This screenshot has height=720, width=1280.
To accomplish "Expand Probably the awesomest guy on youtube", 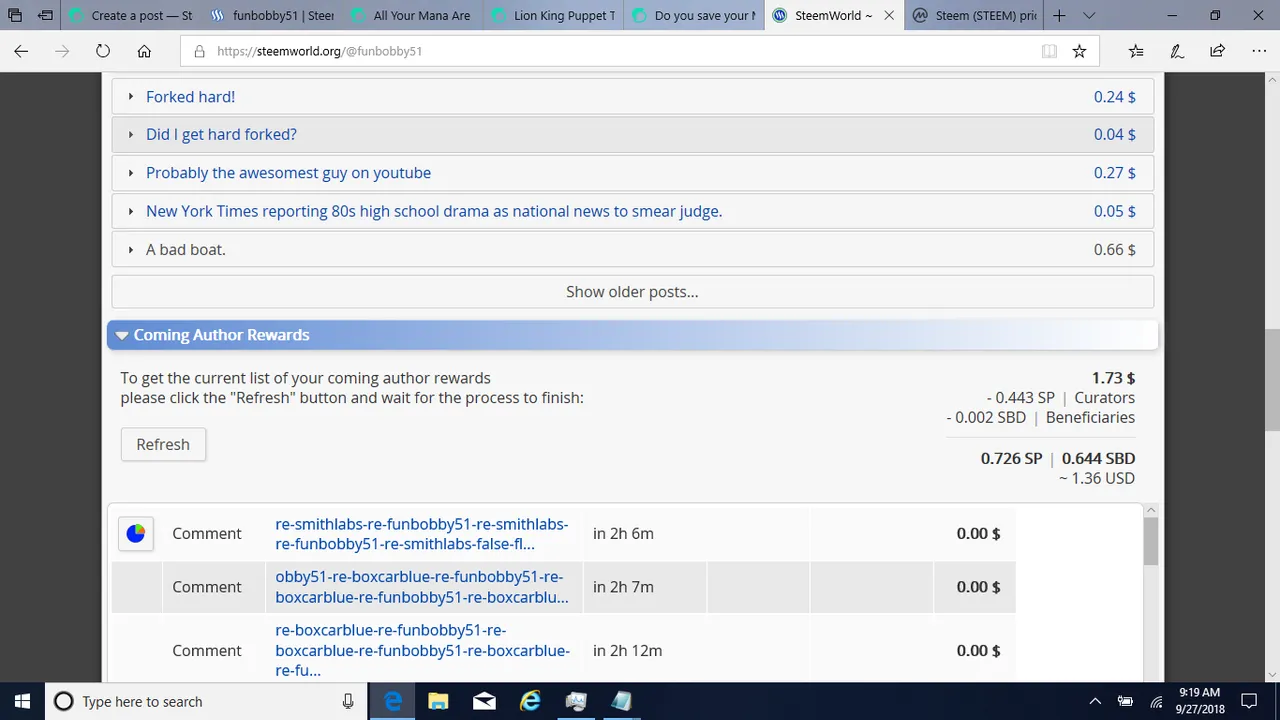I will [x=130, y=173].
